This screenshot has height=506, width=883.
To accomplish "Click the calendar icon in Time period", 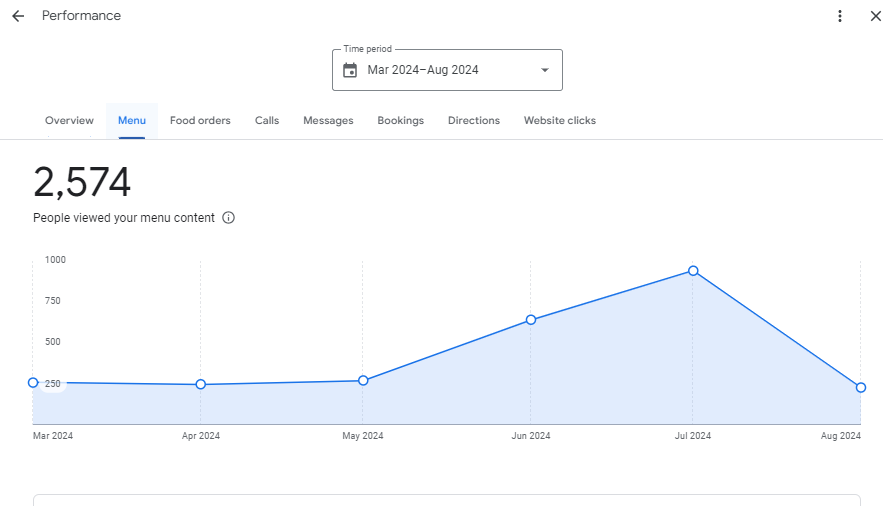I will (x=350, y=70).
